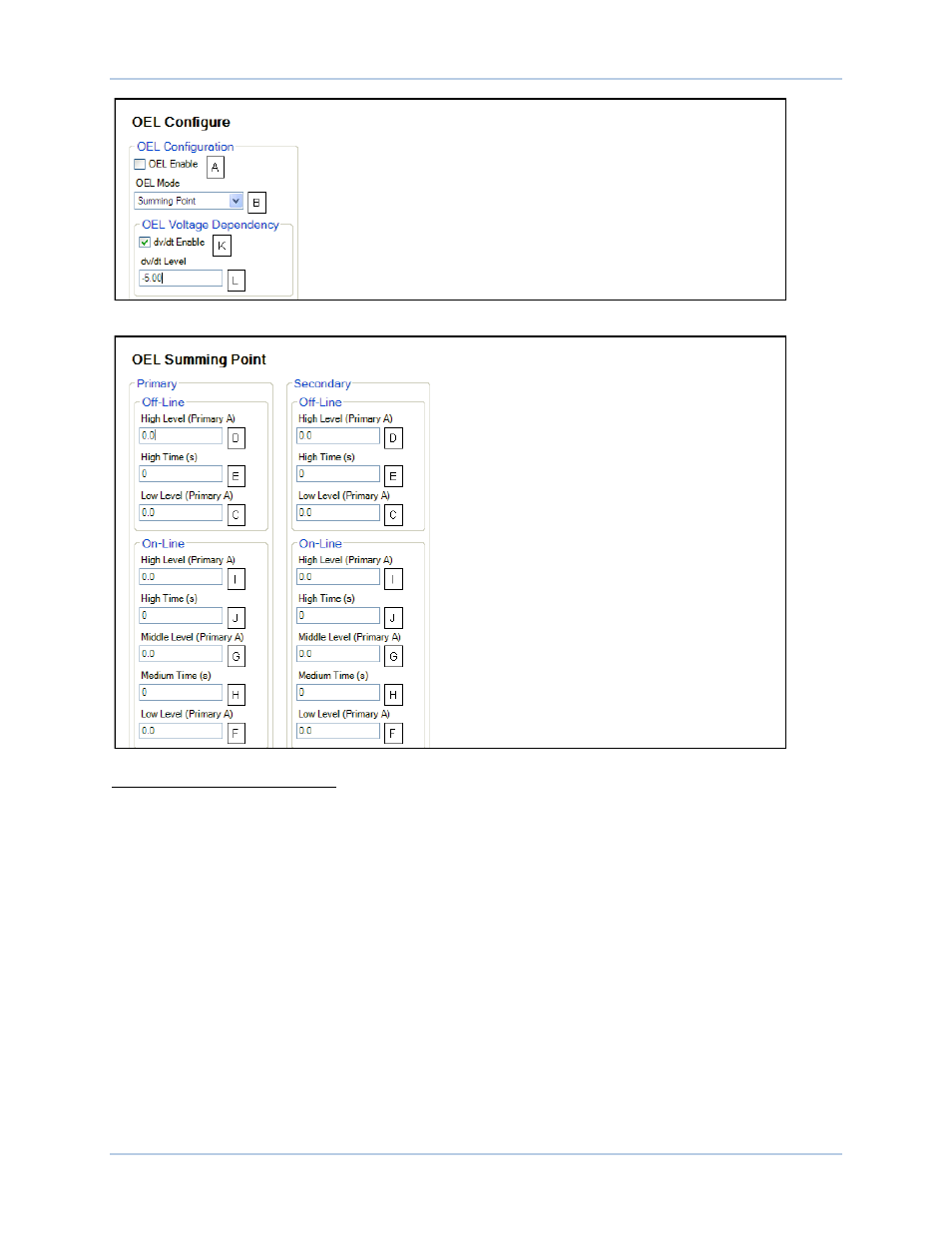This screenshot has height=1233, width=952.
Task: Click the 'OEL Summing Point' heading text
Action: 199,359
